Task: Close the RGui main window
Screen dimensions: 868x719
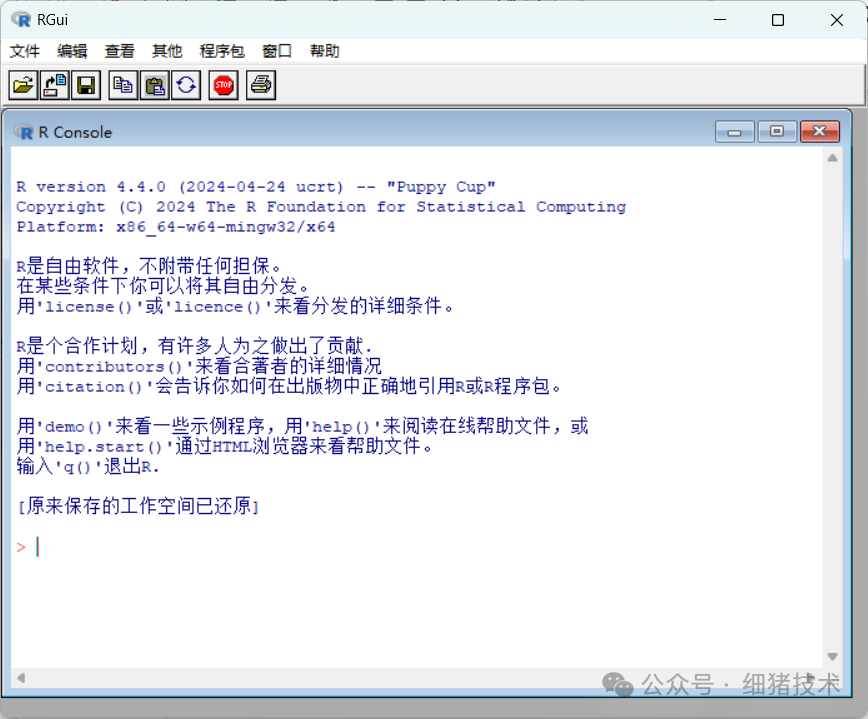Action: [837, 20]
